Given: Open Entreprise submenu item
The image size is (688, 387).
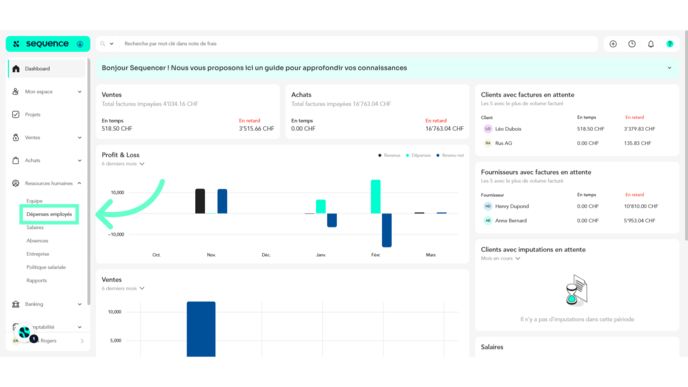Looking at the screenshot, I should pyautogui.click(x=38, y=254).
